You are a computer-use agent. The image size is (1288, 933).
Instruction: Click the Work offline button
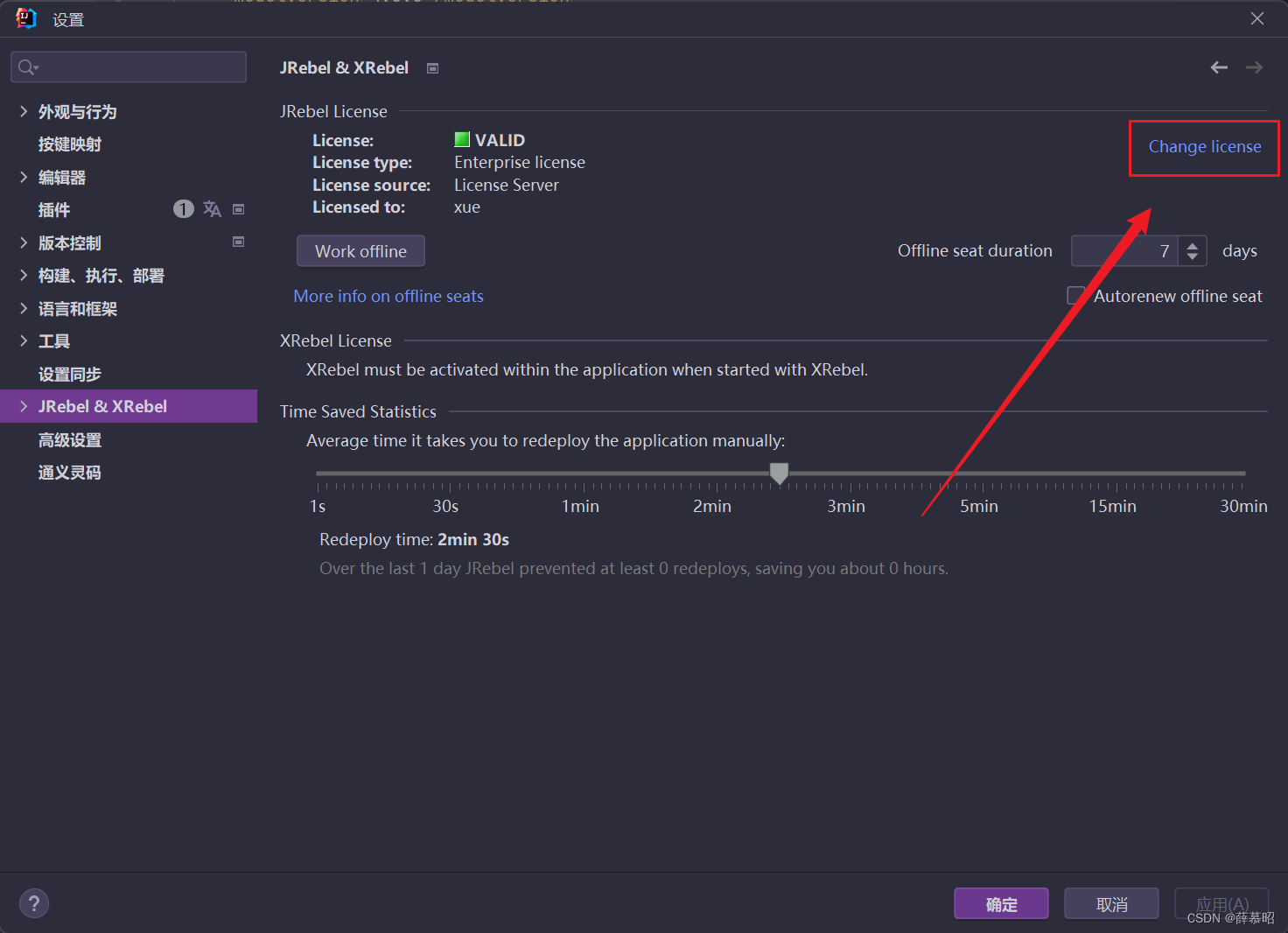360,251
